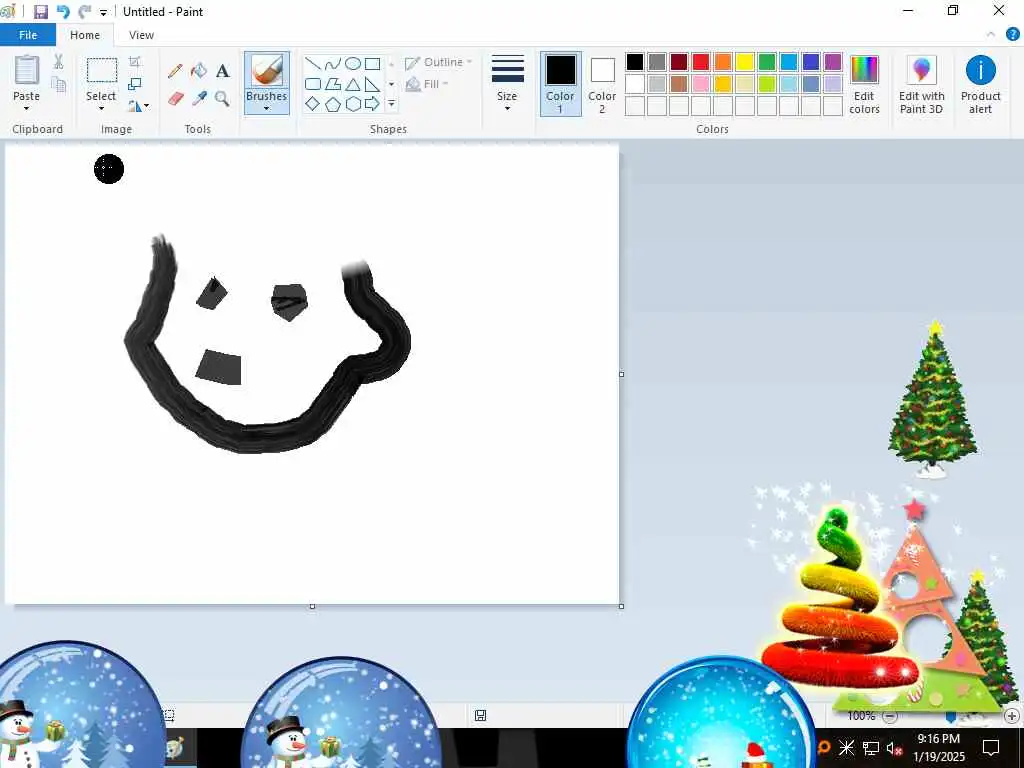Click the Crop icon in Image group
Screen dimensions: 1024x768
(x=135, y=62)
